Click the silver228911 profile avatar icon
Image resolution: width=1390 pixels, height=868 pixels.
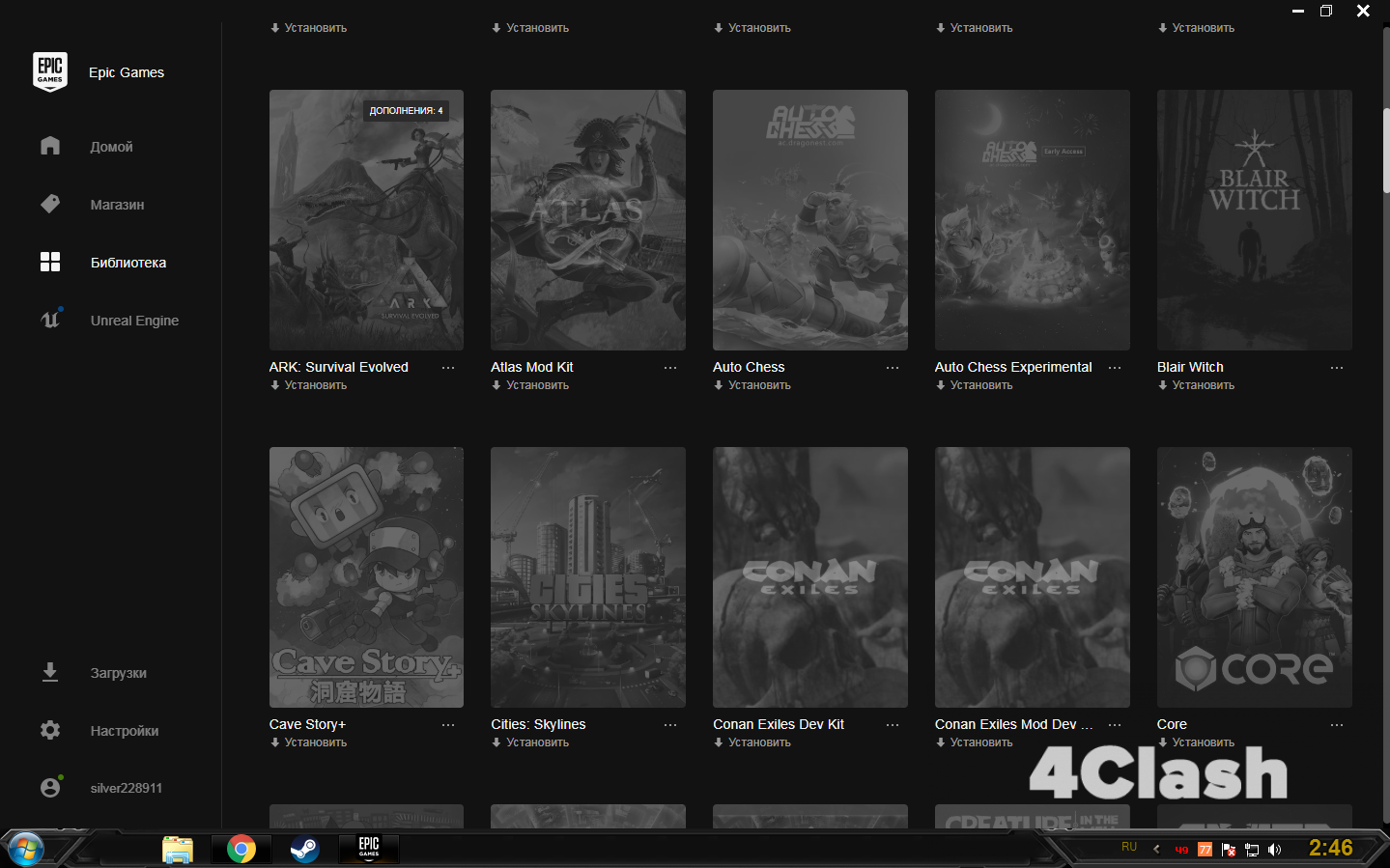coord(50,787)
